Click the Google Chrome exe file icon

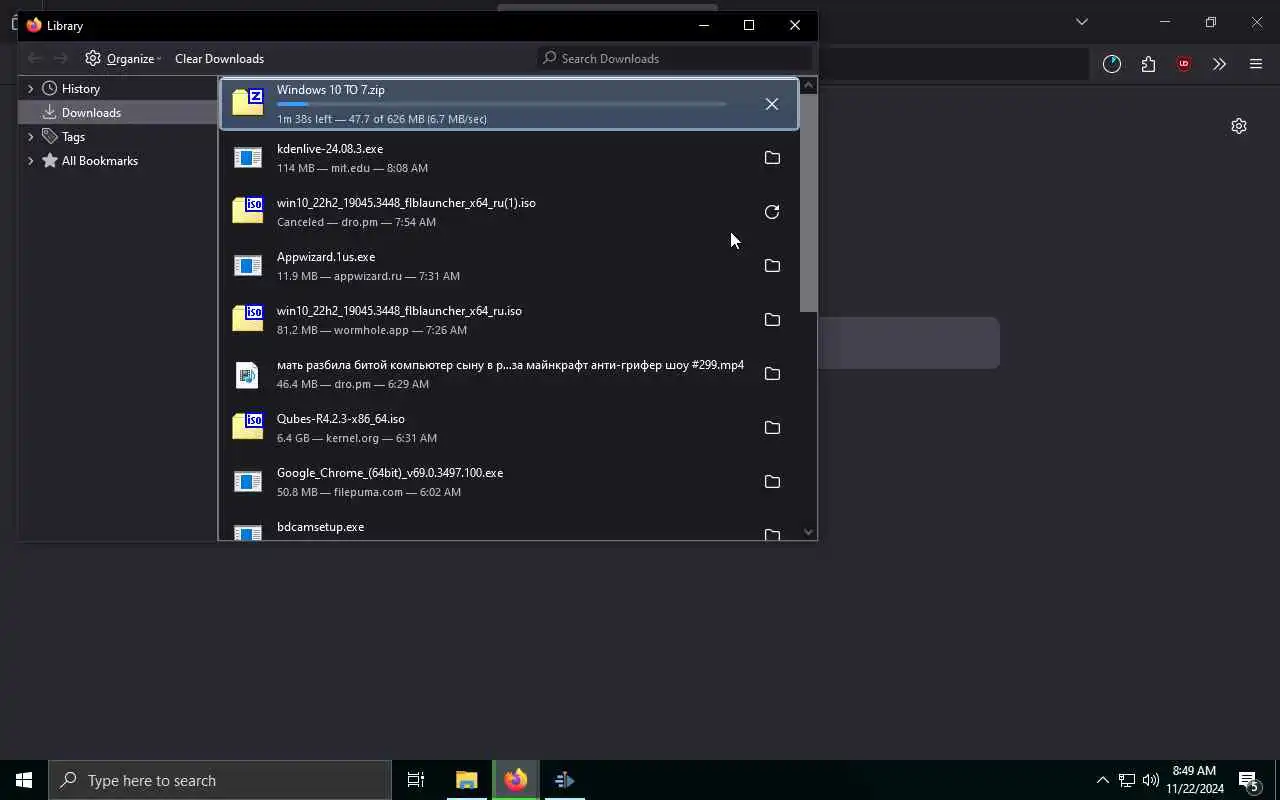[247, 482]
